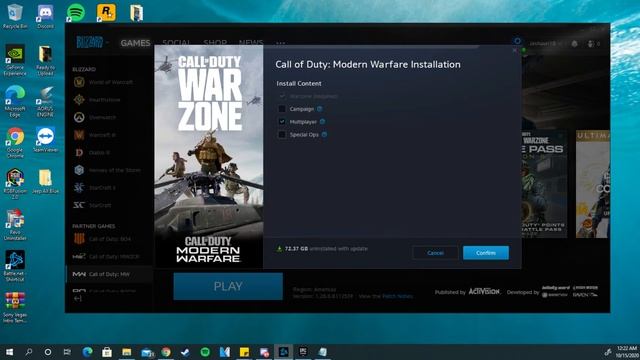Screen dimensions: 640x360
Task: Open the AORUS ENGINE desktop shortcut
Action: point(45,101)
